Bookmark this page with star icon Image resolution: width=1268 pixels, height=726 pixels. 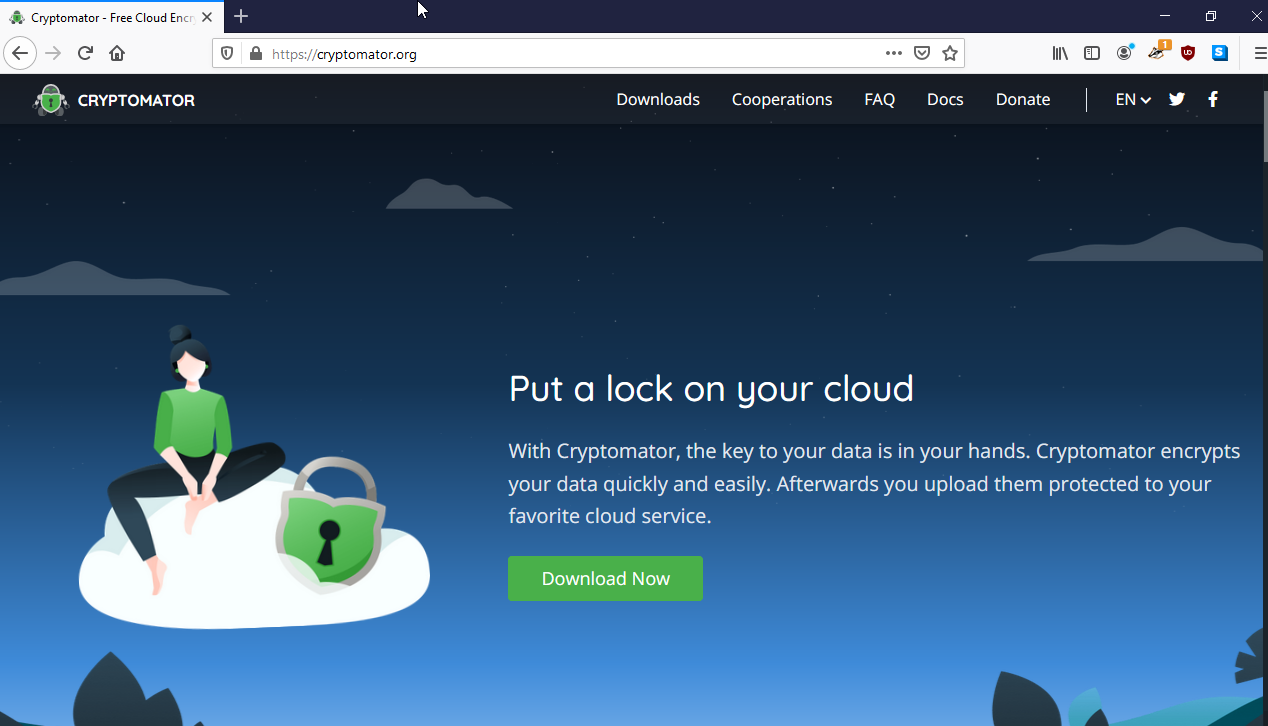[950, 54]
